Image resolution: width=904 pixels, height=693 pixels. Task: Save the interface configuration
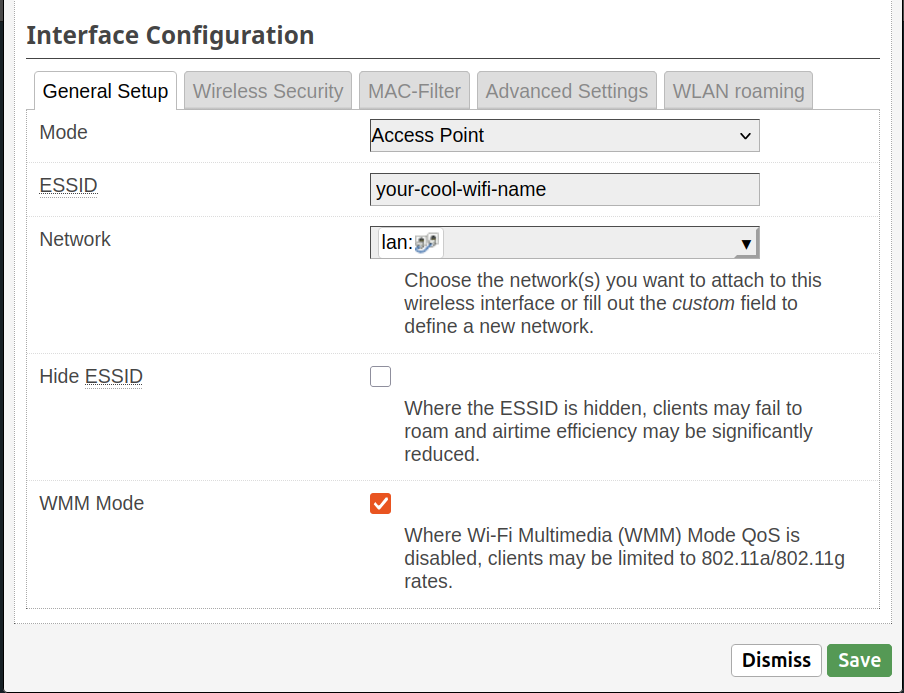859,660
